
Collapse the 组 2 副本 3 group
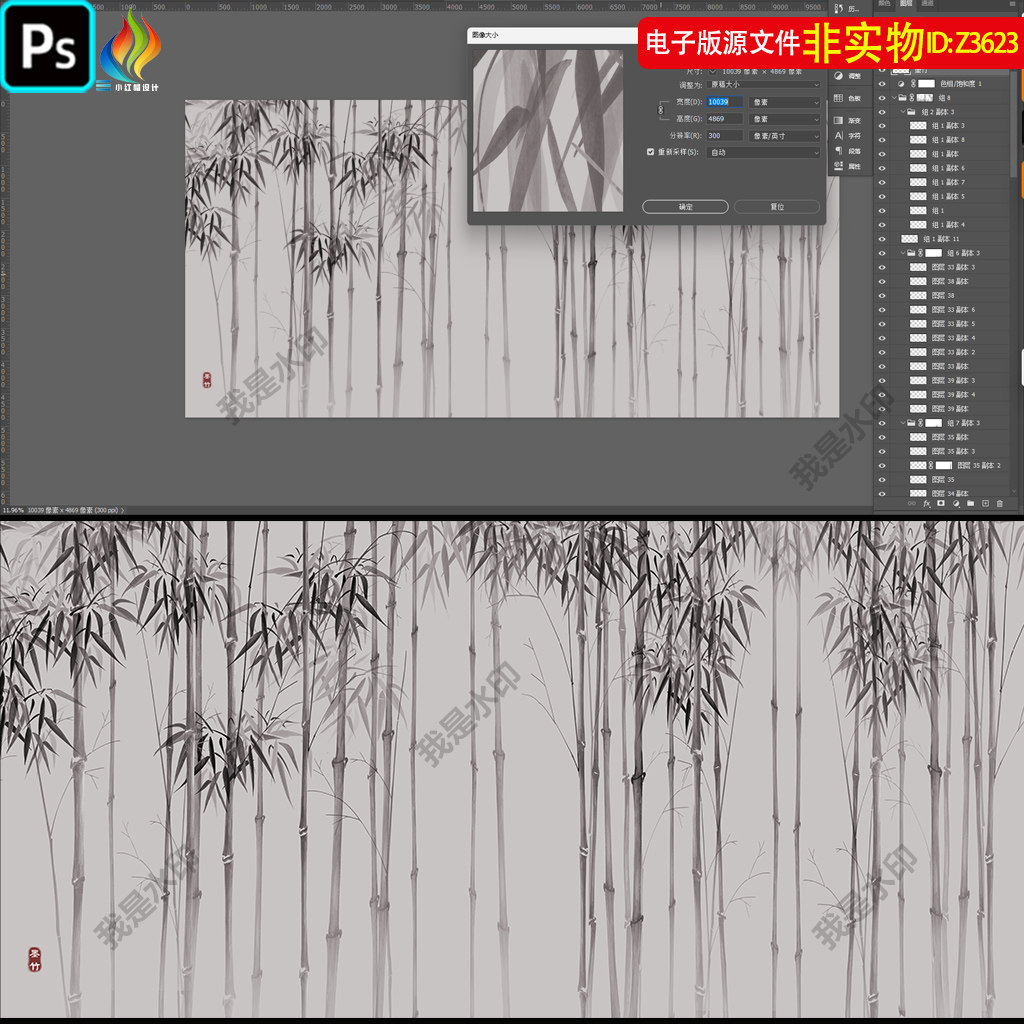903,112
